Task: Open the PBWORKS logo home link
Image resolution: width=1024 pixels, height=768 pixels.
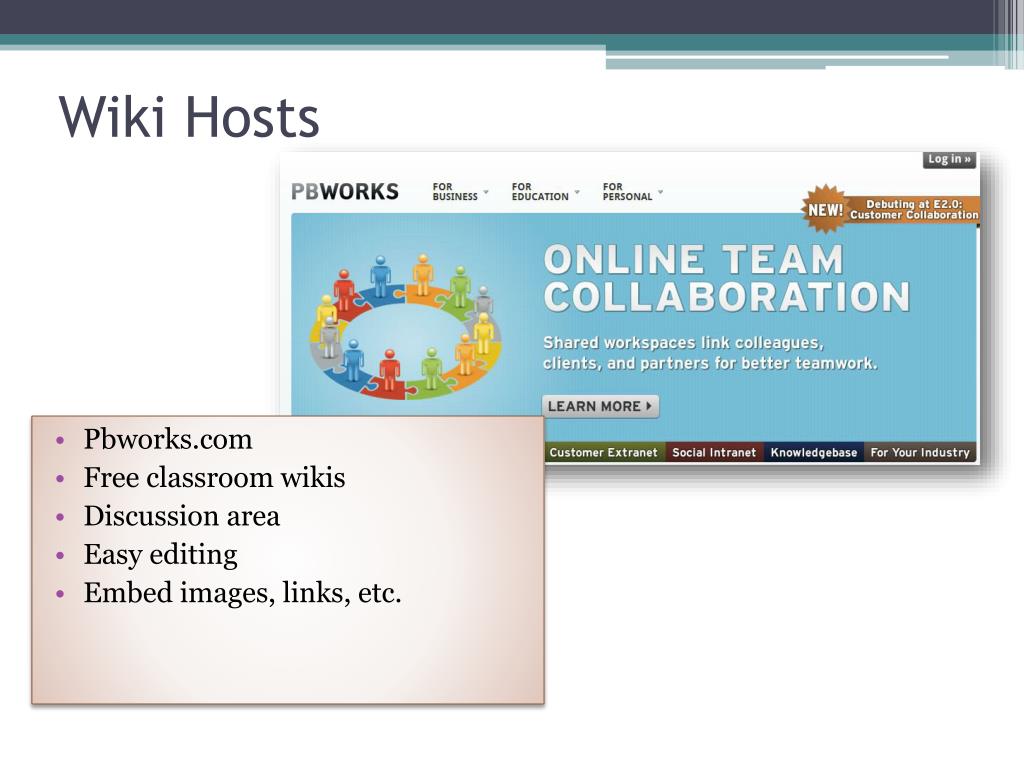Action: pos(345,192)
